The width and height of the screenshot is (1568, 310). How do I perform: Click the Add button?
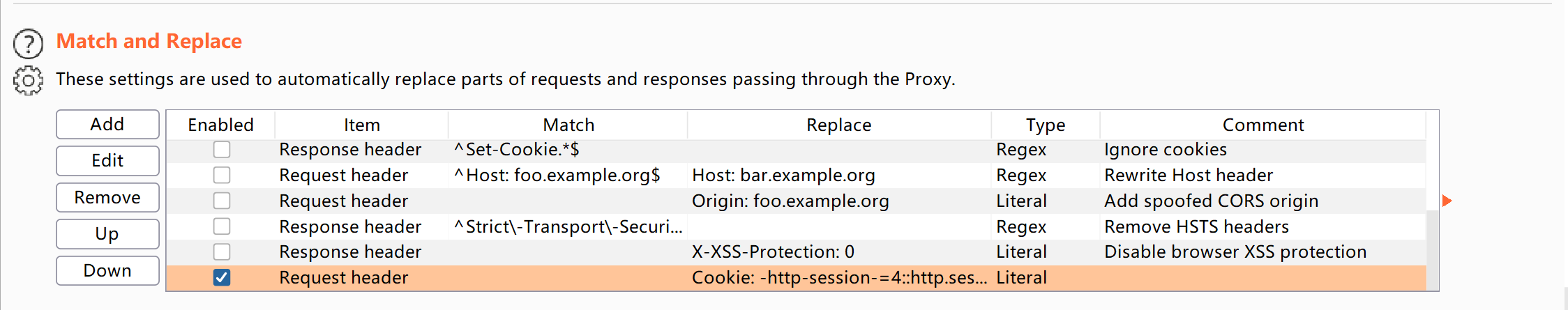click(x=107, y=125)
